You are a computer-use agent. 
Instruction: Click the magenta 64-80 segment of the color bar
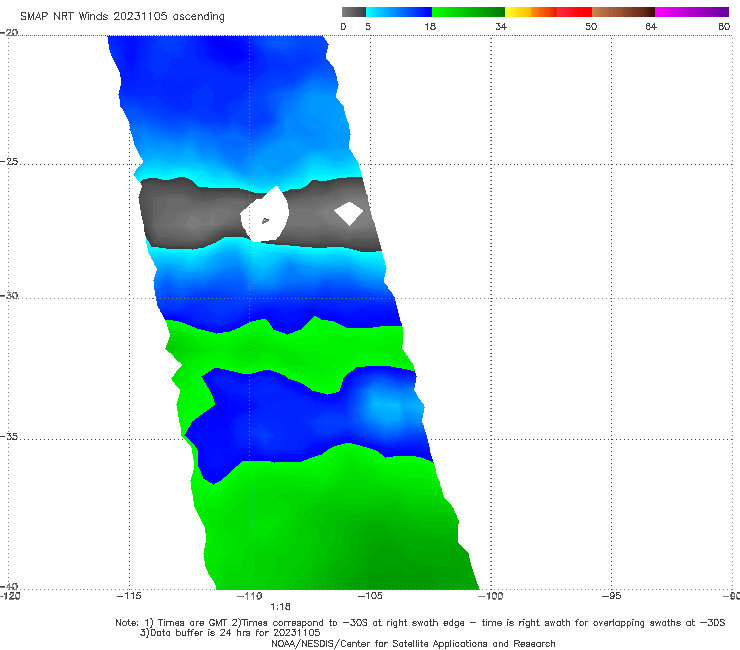click(692, 12)
